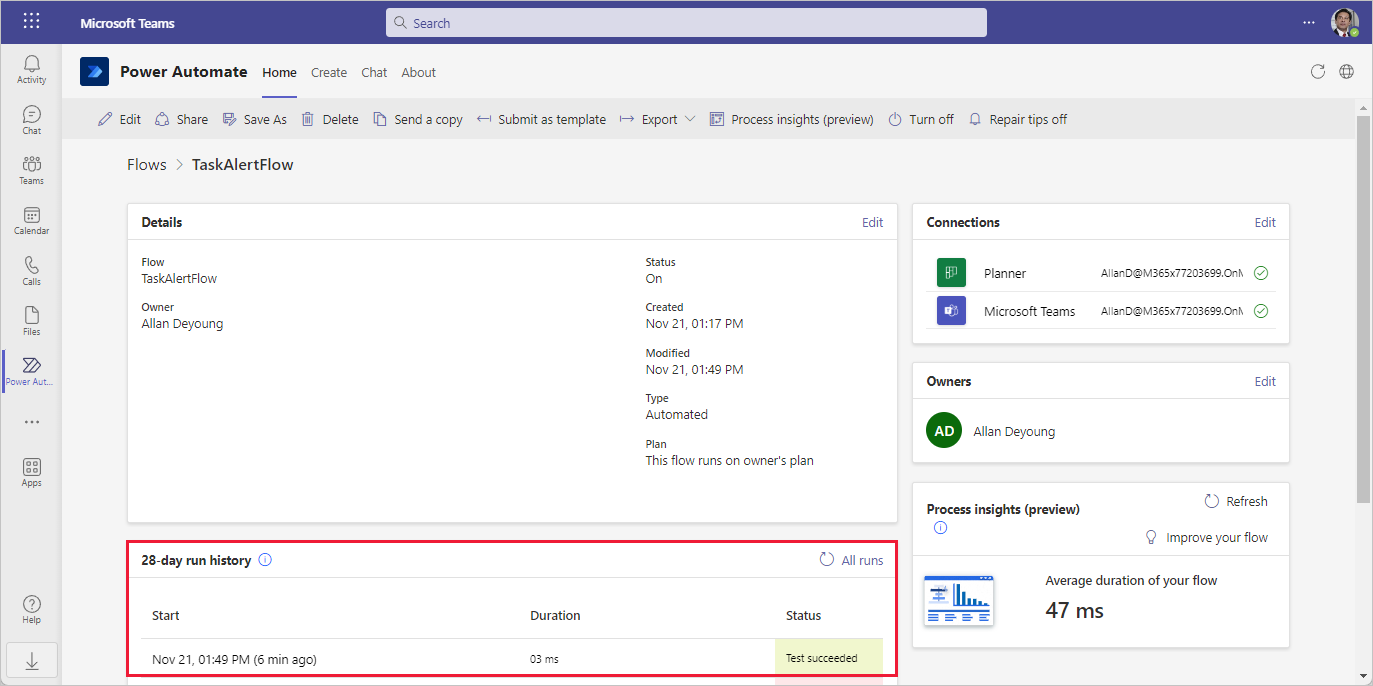Click the Nov 21, 01:49 PM run row
Image resolution: width=1373 pixels, height=686 pixels.
click(x=512, y=658)
